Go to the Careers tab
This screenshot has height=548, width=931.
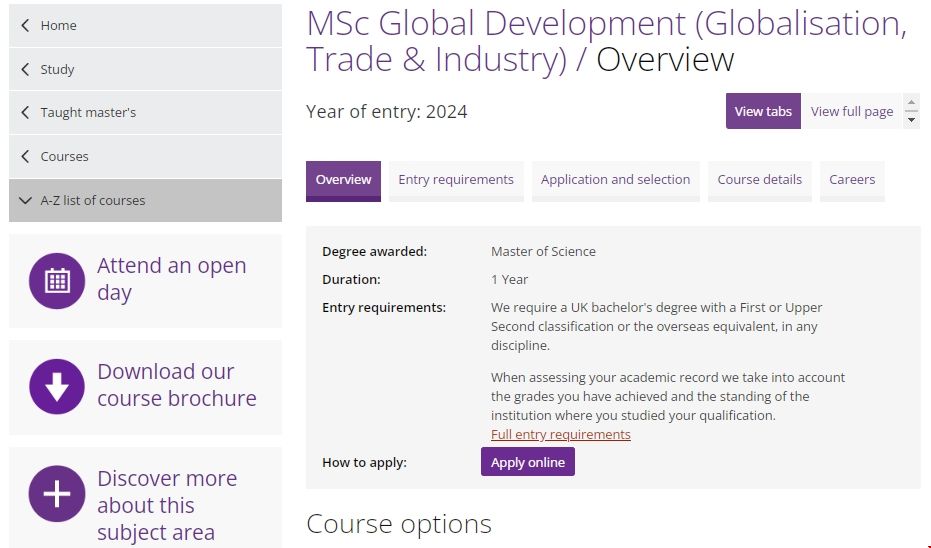851,180
